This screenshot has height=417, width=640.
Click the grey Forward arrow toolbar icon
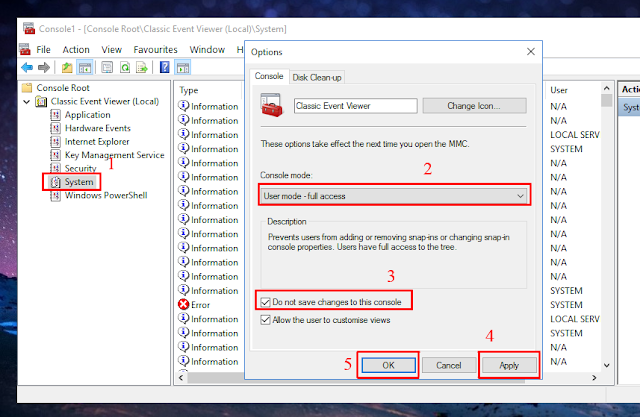[x=44, y=67]
